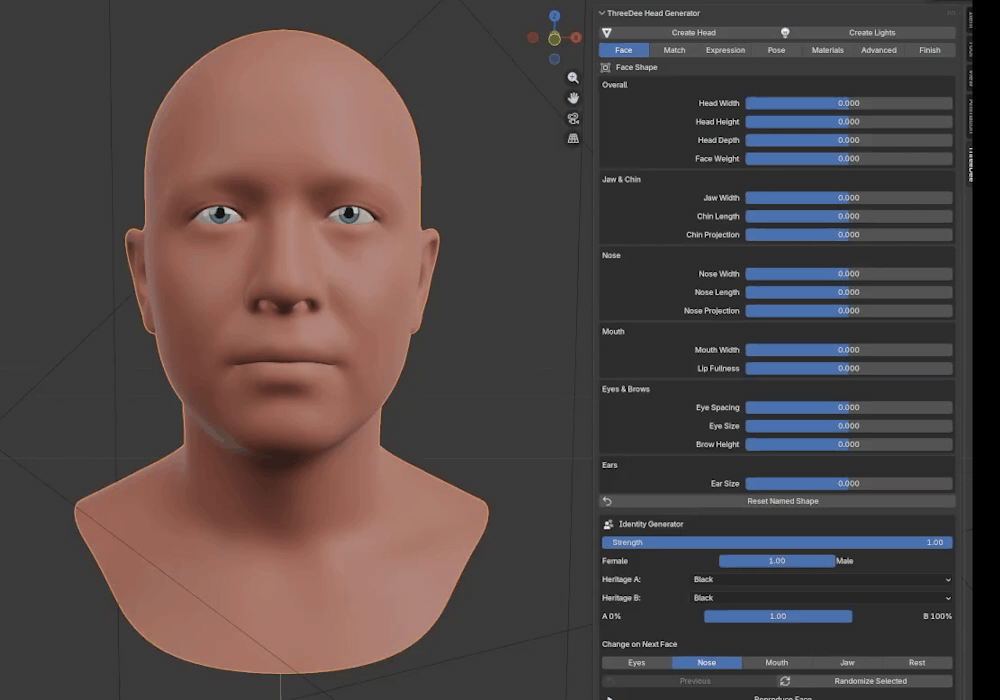Click the Lip Fullness slider
This screenshot has width=1000, height=700.
849,368
